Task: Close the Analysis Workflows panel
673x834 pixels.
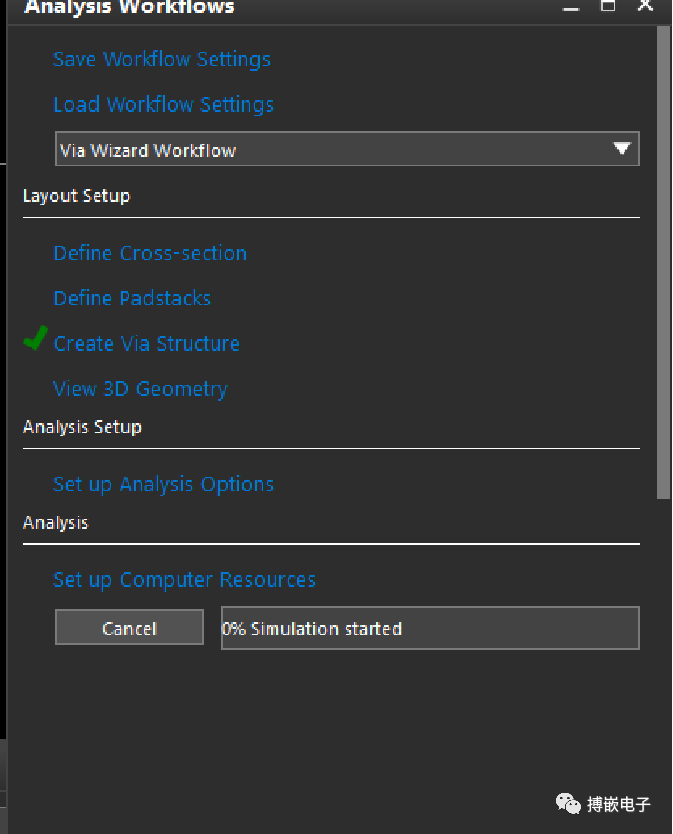Action: 645,5
